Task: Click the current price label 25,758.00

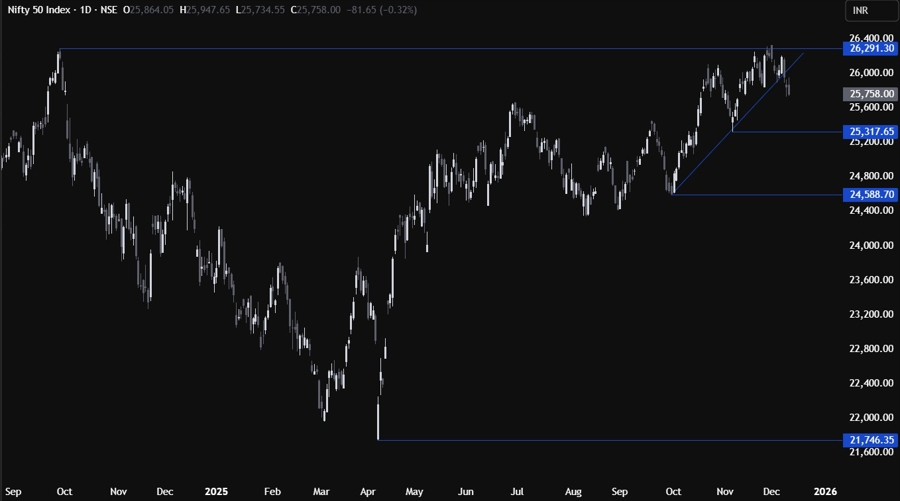Action: tap(871, 94)
